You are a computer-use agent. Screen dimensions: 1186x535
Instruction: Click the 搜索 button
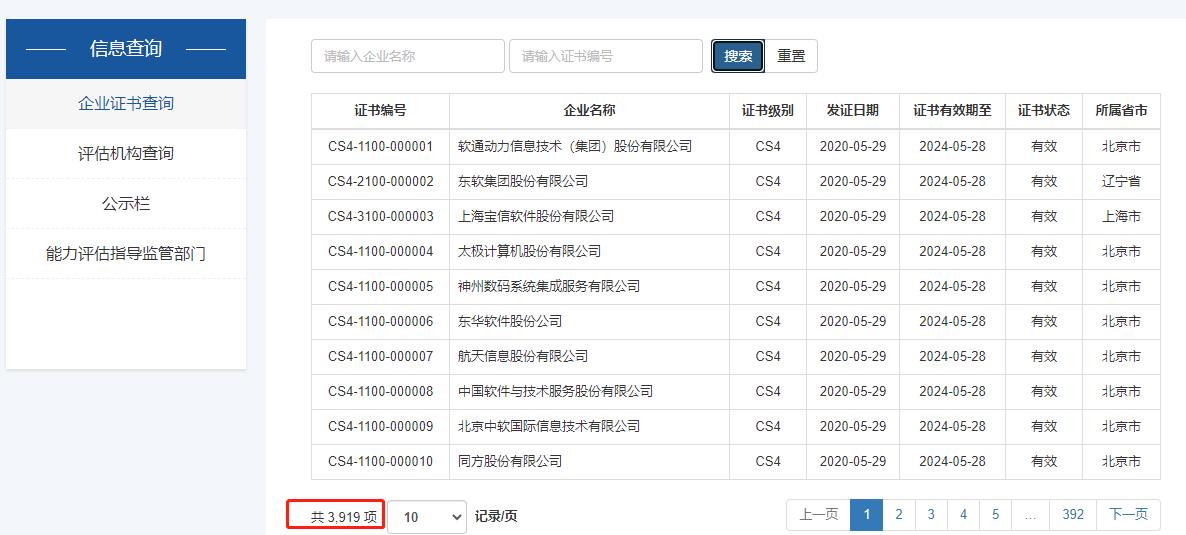pos(738,56)
